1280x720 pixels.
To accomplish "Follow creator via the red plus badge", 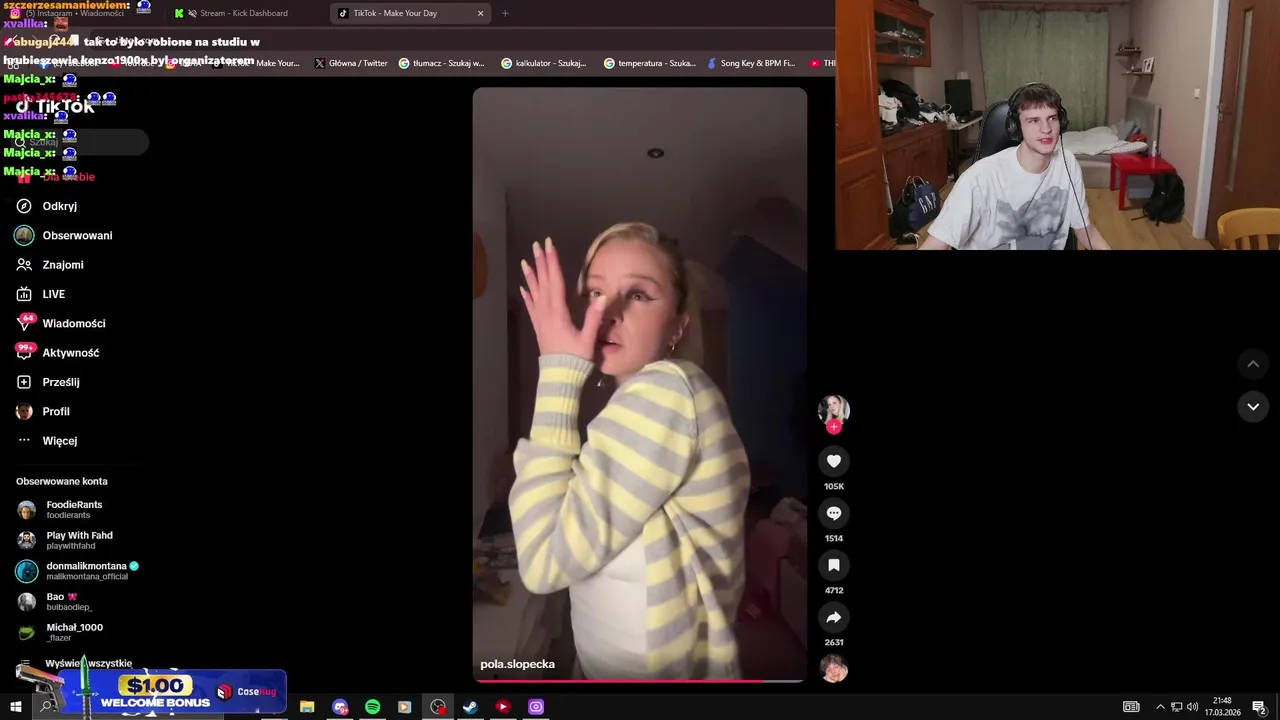I will [x=833, y=427].
